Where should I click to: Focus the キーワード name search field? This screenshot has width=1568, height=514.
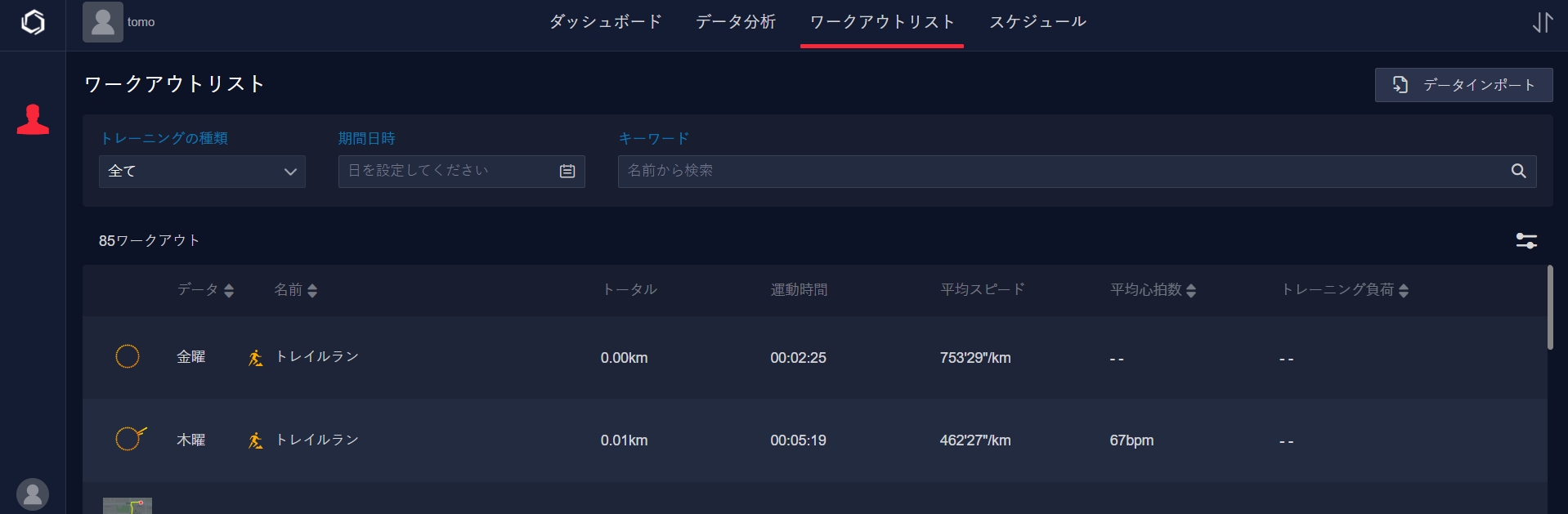tap(1077, 172)
